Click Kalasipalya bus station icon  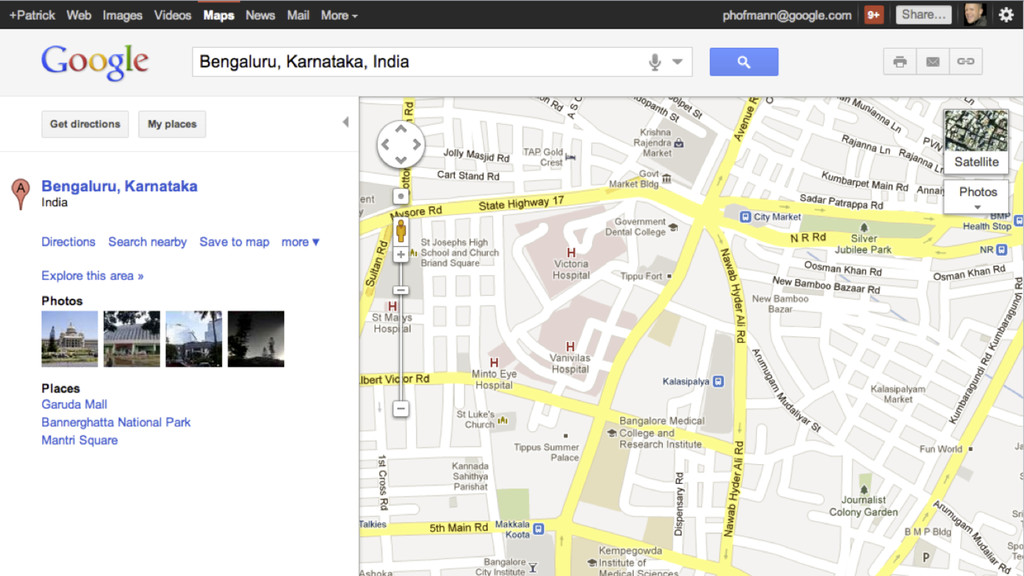(x=719, y=381)
